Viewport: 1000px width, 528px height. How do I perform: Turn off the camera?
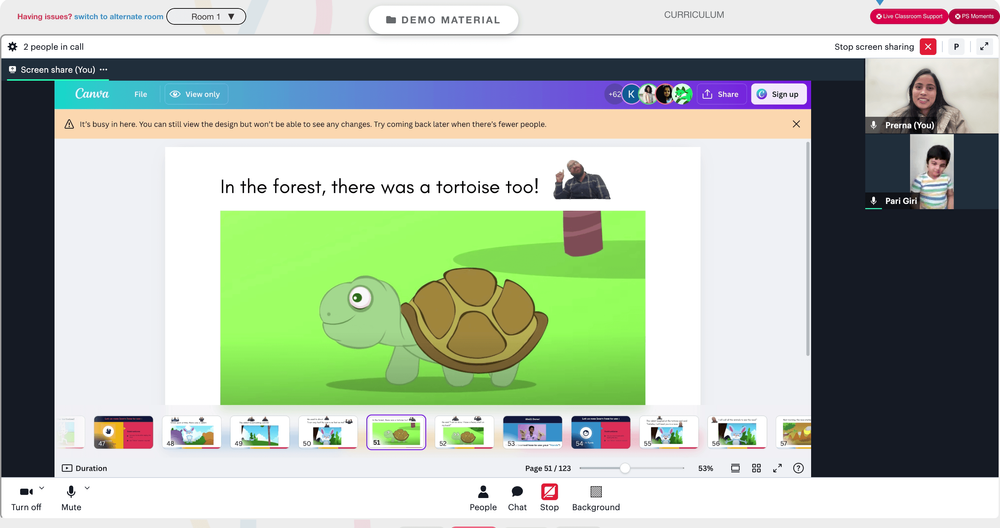[26, 498]
